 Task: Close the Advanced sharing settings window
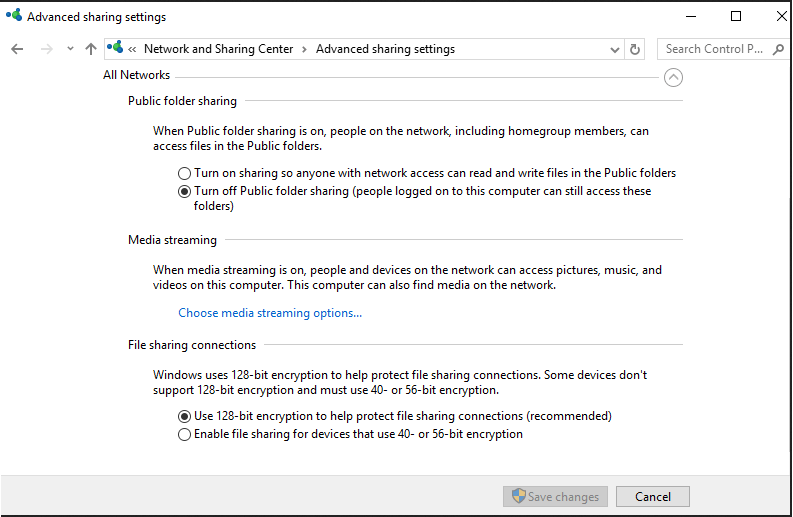[x=781, y=16]
